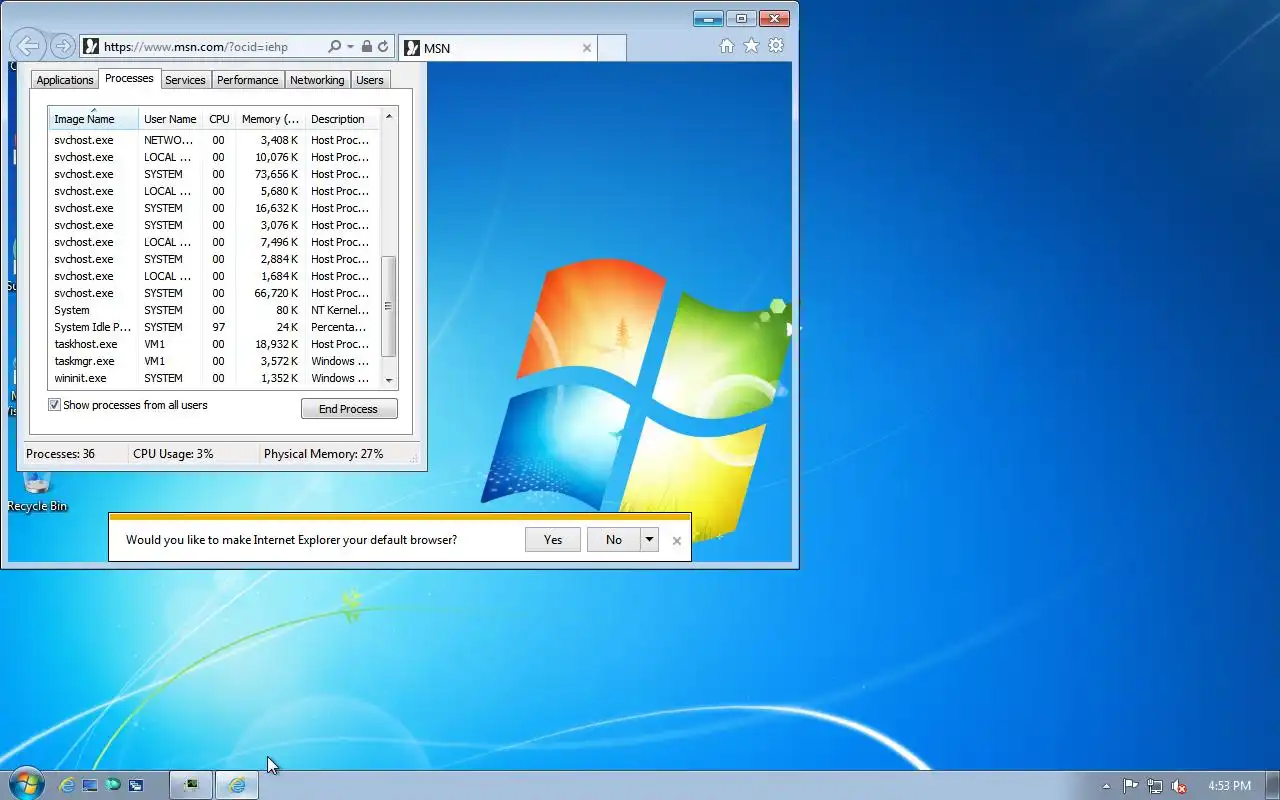Image resolution: width=1280 pixels, height=800 pixels.
Task: Click the security lock icon
Action: 367,46
